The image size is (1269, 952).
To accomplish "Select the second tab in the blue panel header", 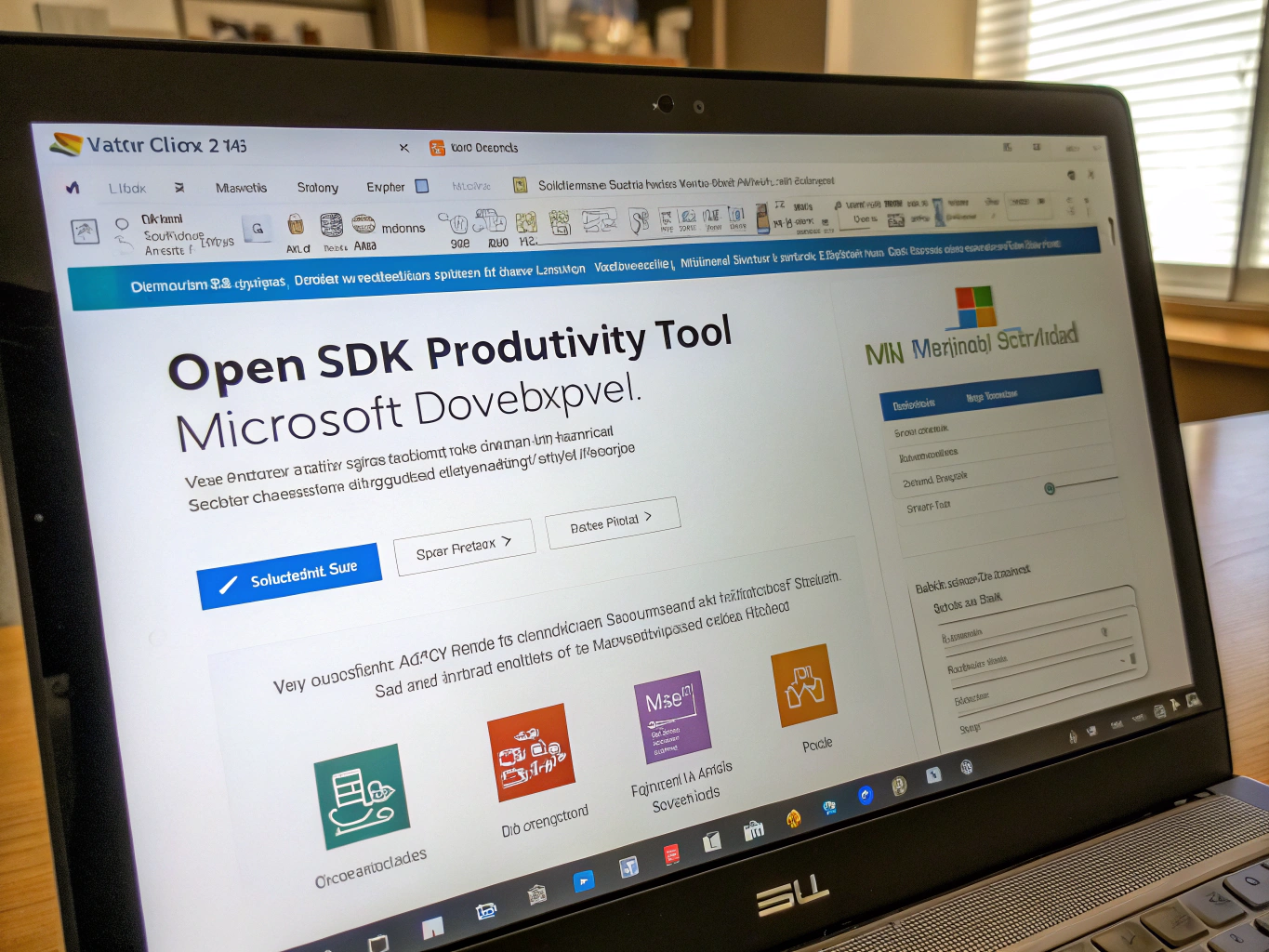I will click(991, 396).
